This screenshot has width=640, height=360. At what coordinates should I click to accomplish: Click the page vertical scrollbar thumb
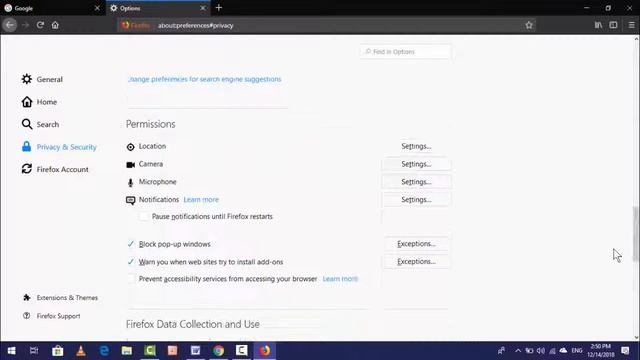[636, 234]
